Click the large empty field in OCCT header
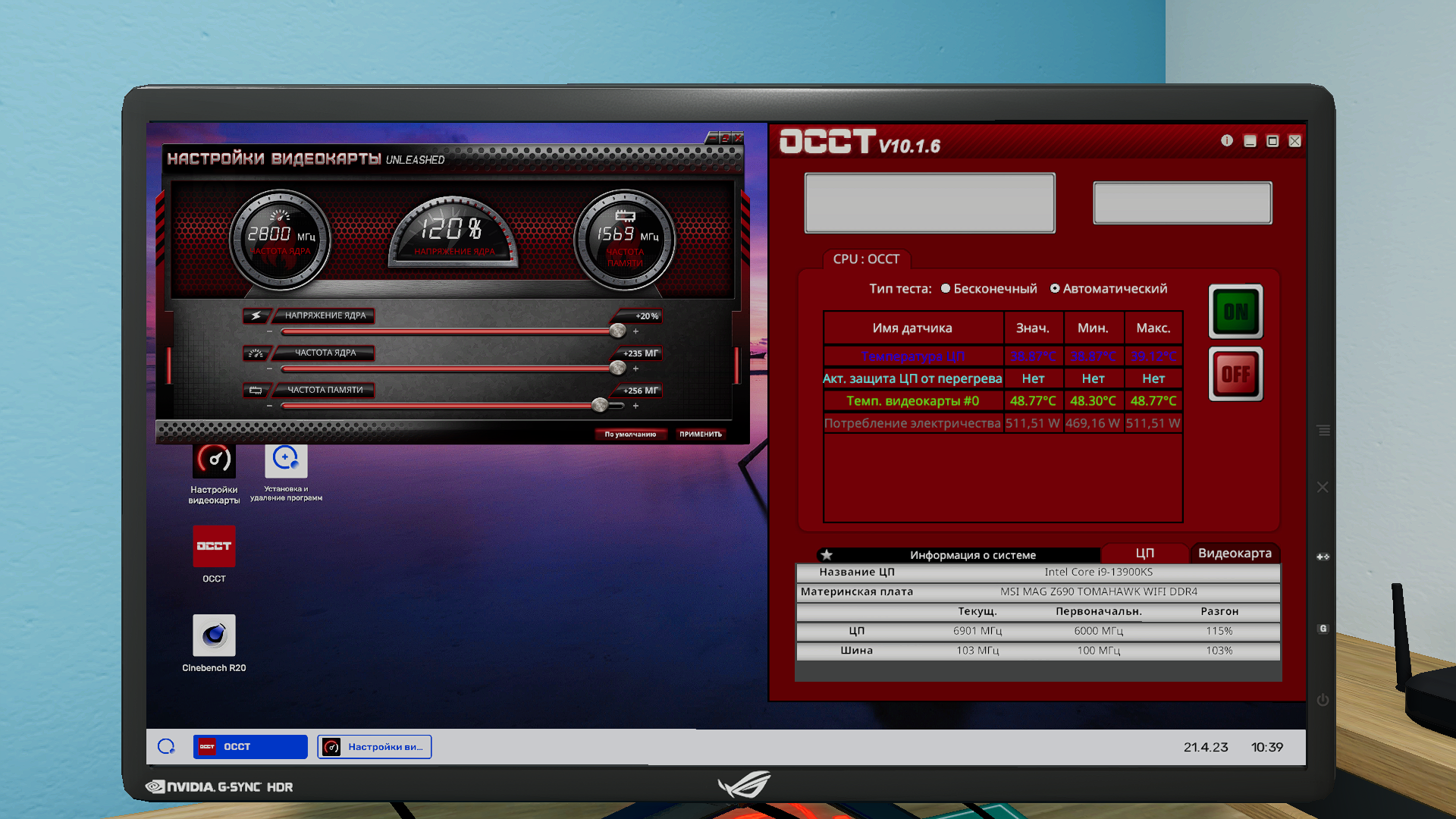Viewport: 1456px width, 819px height. [930, 202]
